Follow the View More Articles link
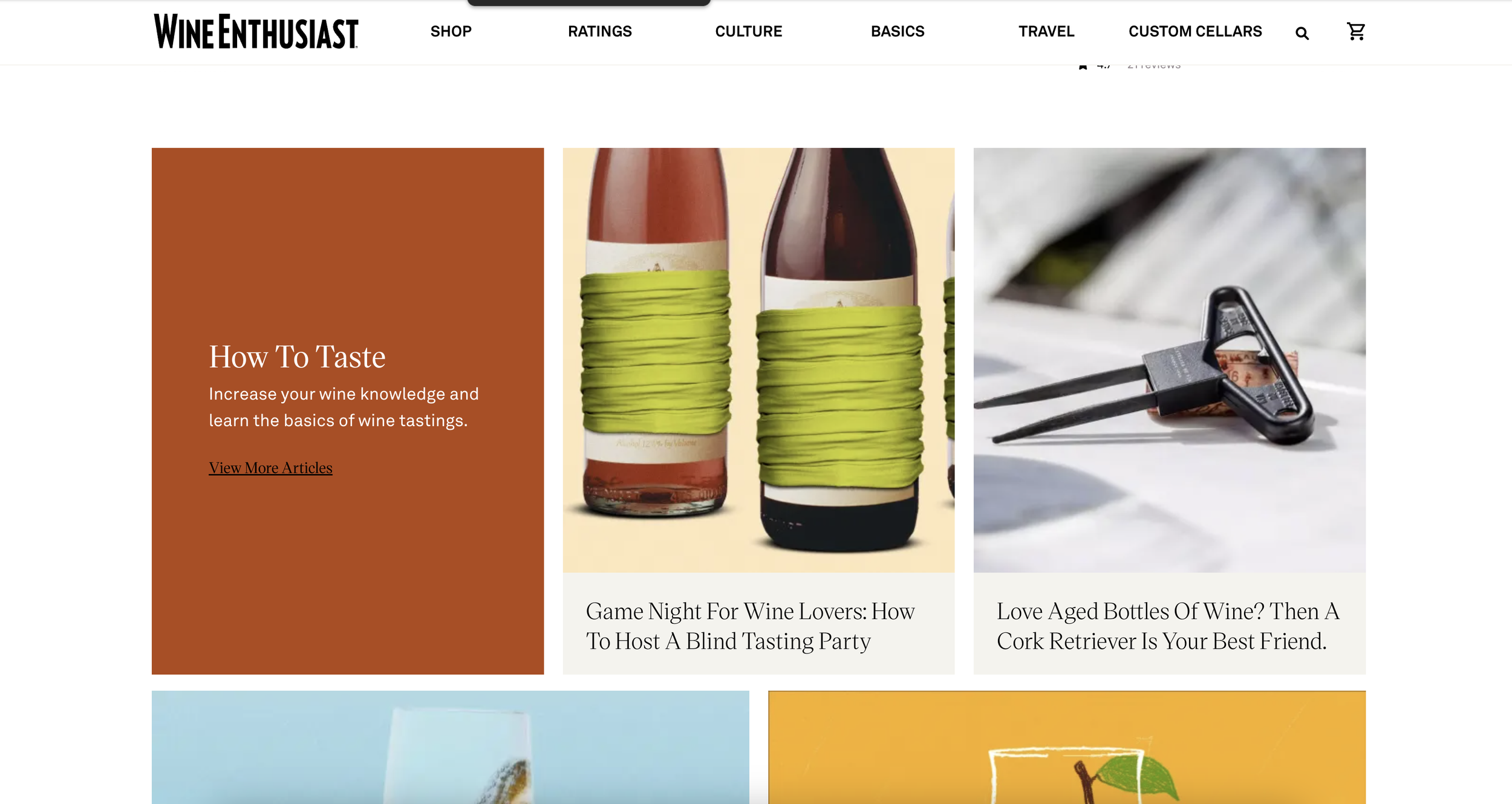 [x=270, y=468]
